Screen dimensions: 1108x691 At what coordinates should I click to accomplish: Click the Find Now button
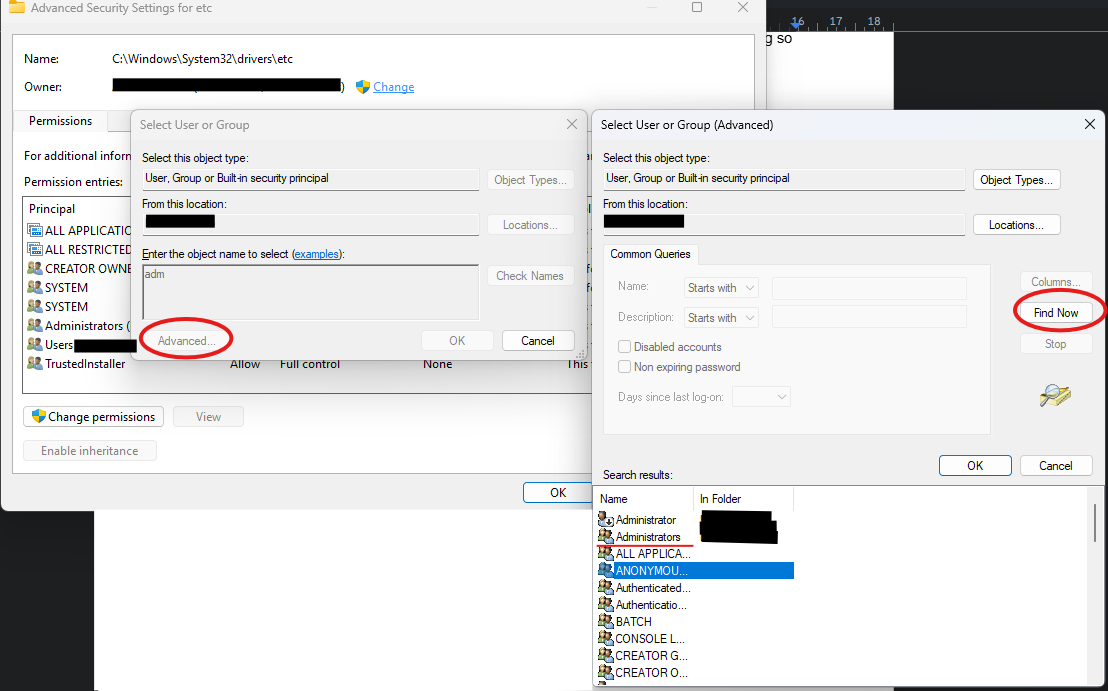pyautogui.click(x=1056, y=312)
